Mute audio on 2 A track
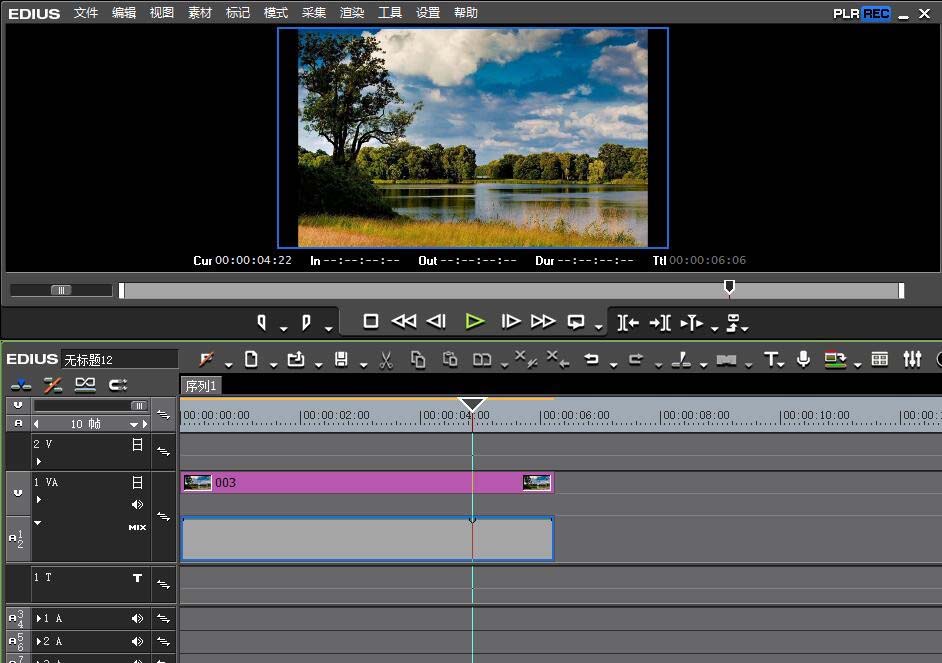 [138, 641]
